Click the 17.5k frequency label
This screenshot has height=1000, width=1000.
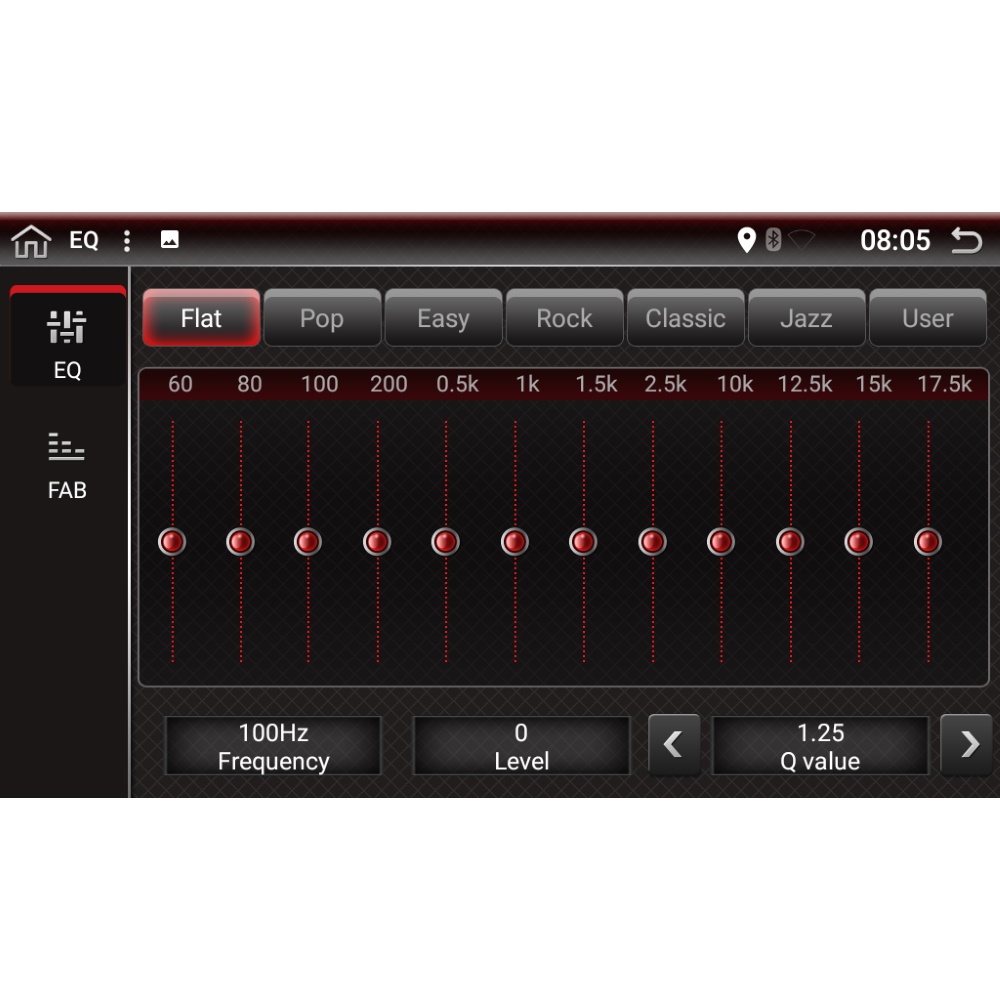[944, 384]
